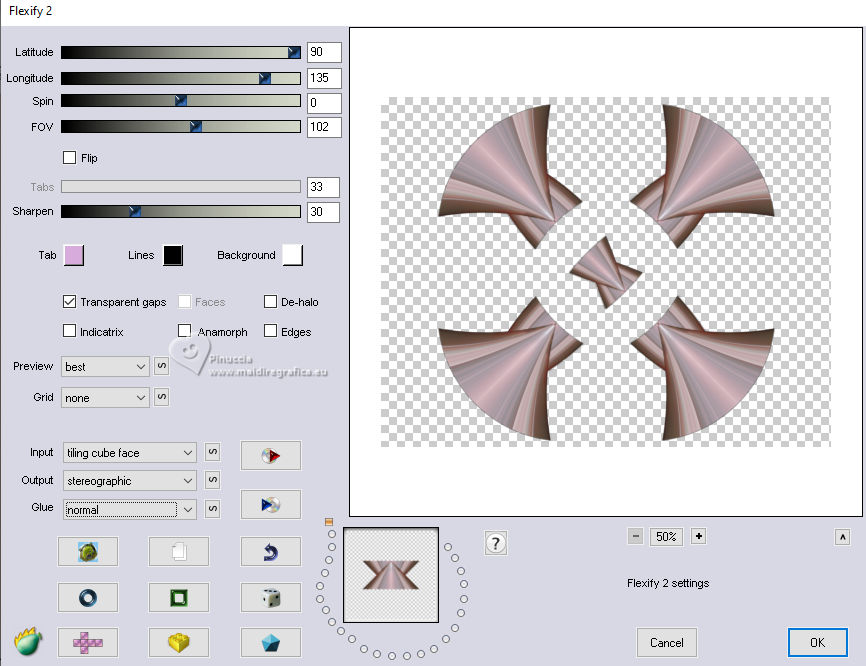Zoom out with the minus button
This screenshot has height=666, width=866.
tap(636, 536)
